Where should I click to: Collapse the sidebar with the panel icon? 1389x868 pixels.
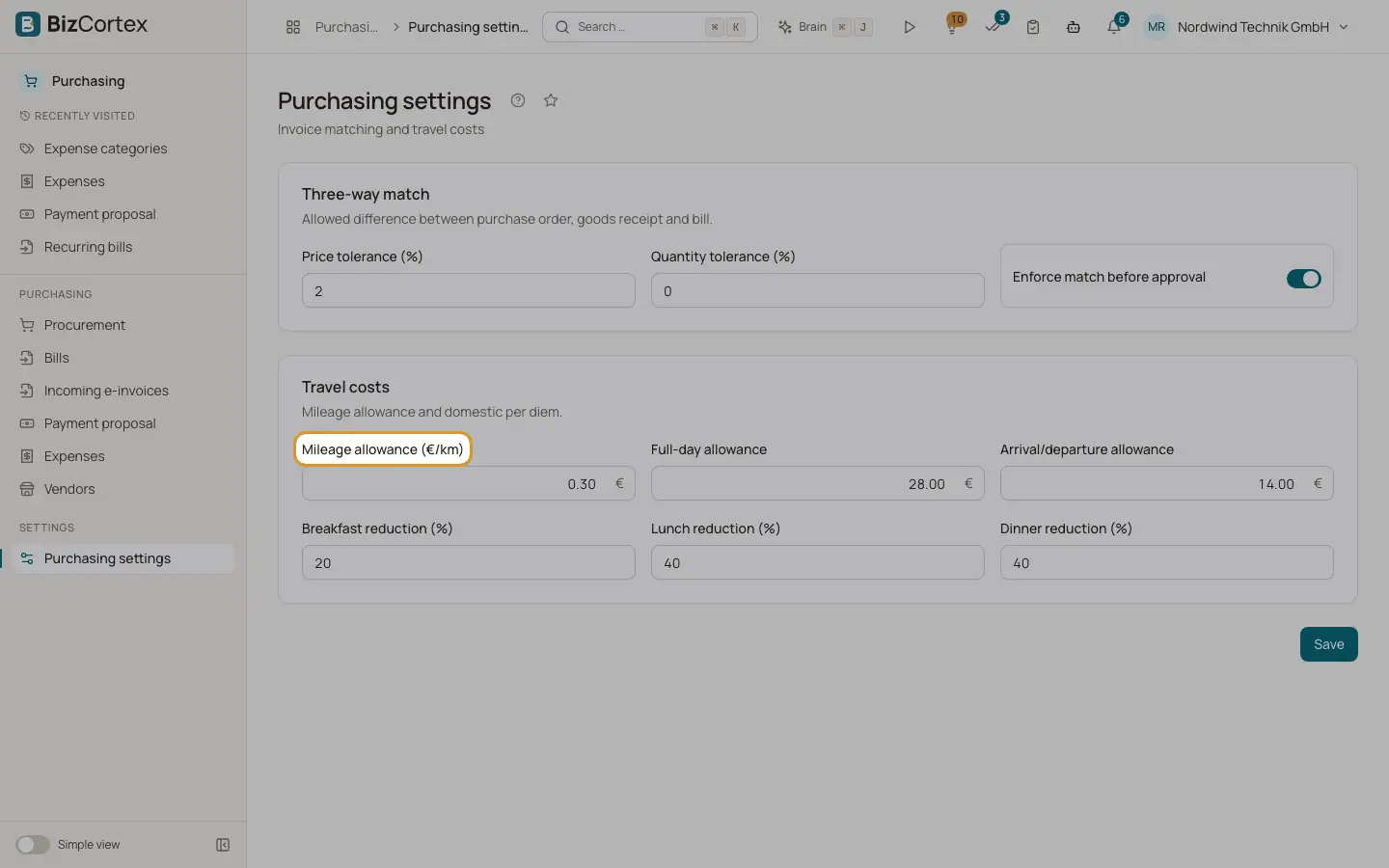223,845
